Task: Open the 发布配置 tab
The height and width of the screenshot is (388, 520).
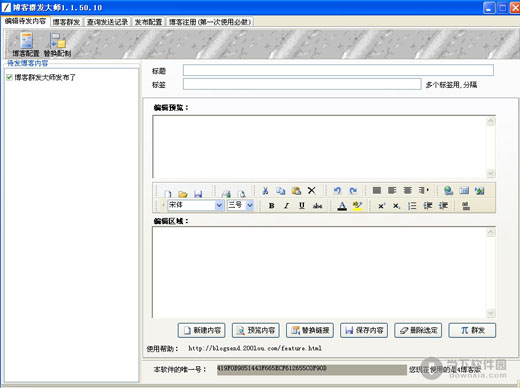Action: click(148, 22)
